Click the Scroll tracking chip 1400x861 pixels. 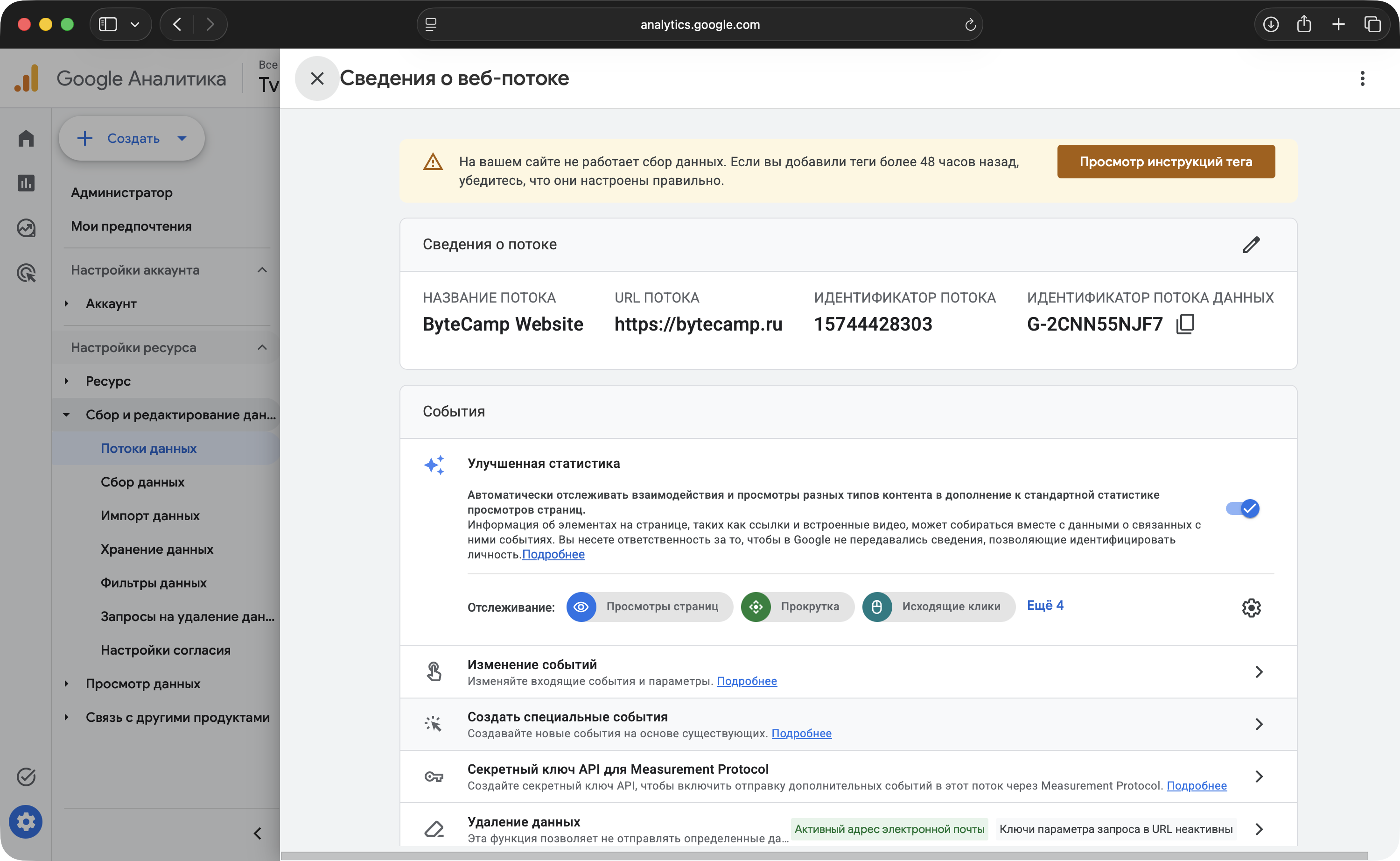tap(798, 607)
